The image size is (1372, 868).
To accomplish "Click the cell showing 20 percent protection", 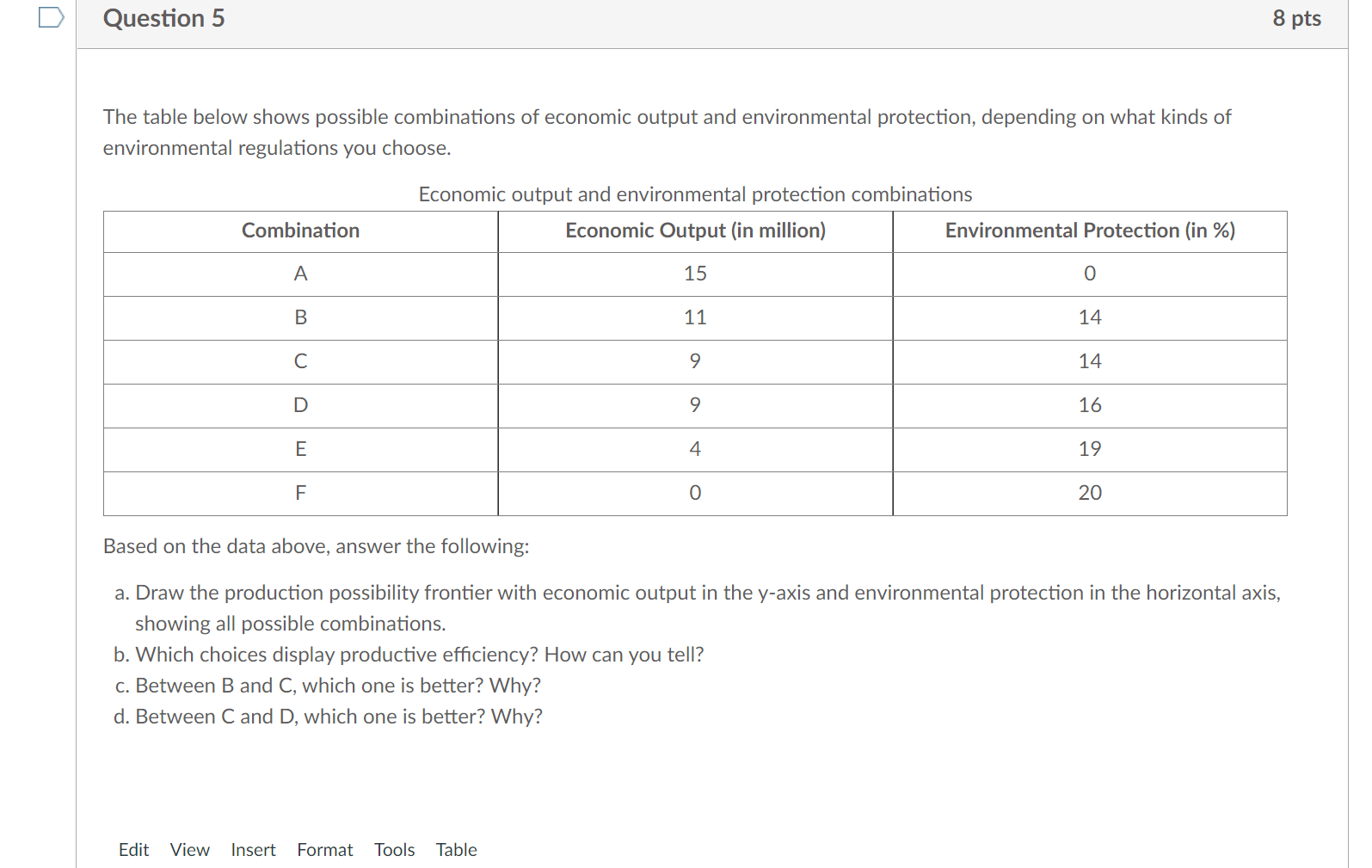I will click(x=1090, y=493).
